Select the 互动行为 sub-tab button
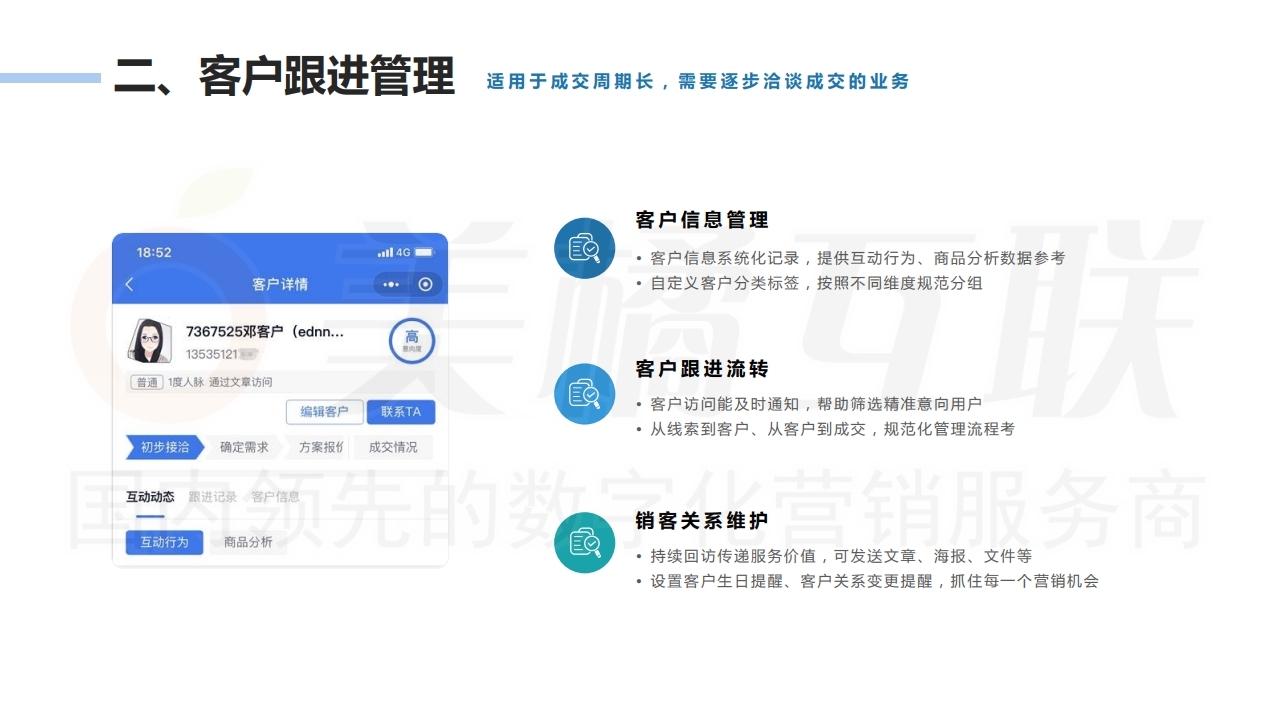Viewport: 1280px width, 720px height. [x=164, y=542]
